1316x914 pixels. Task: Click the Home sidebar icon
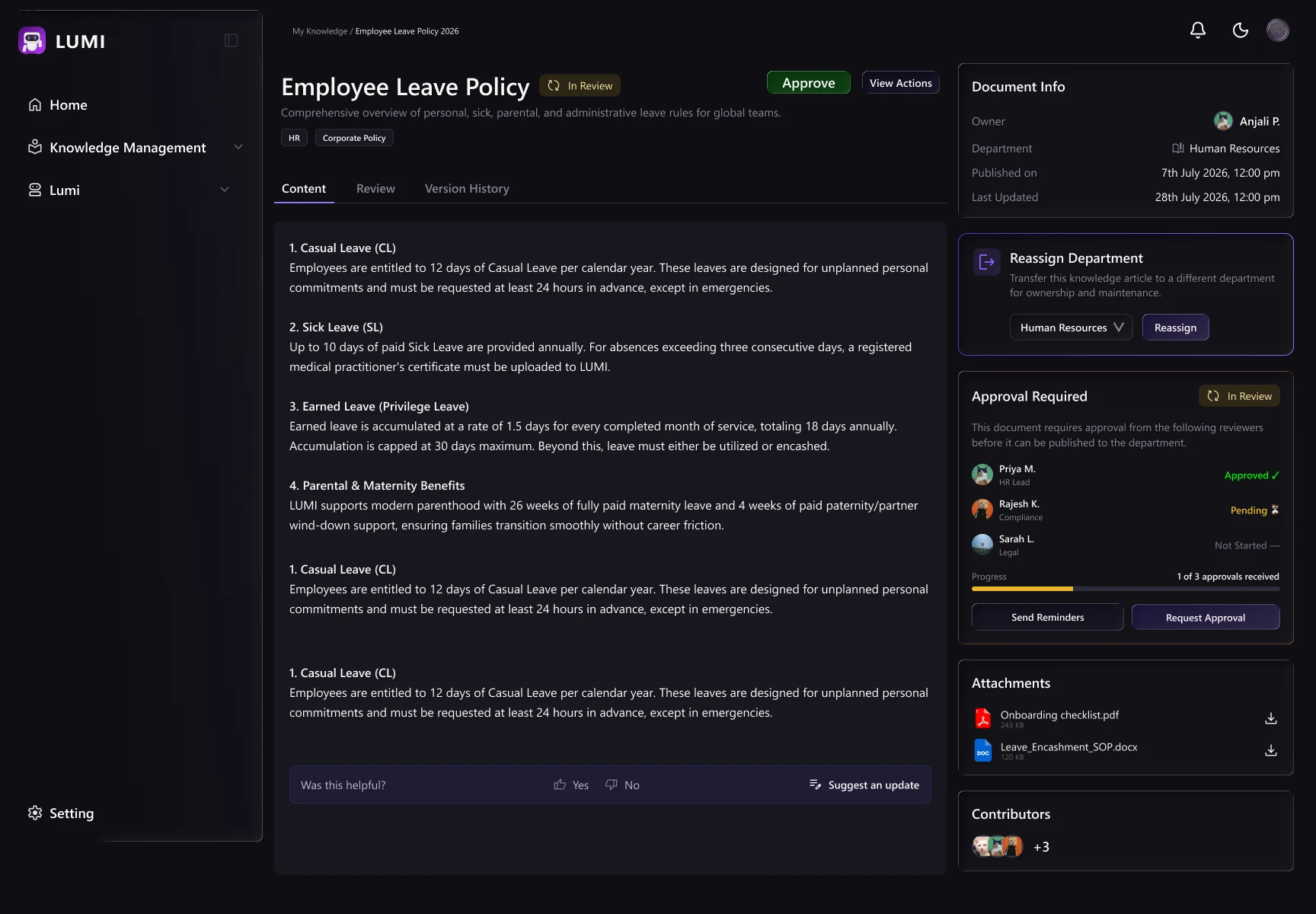point(35,104)
